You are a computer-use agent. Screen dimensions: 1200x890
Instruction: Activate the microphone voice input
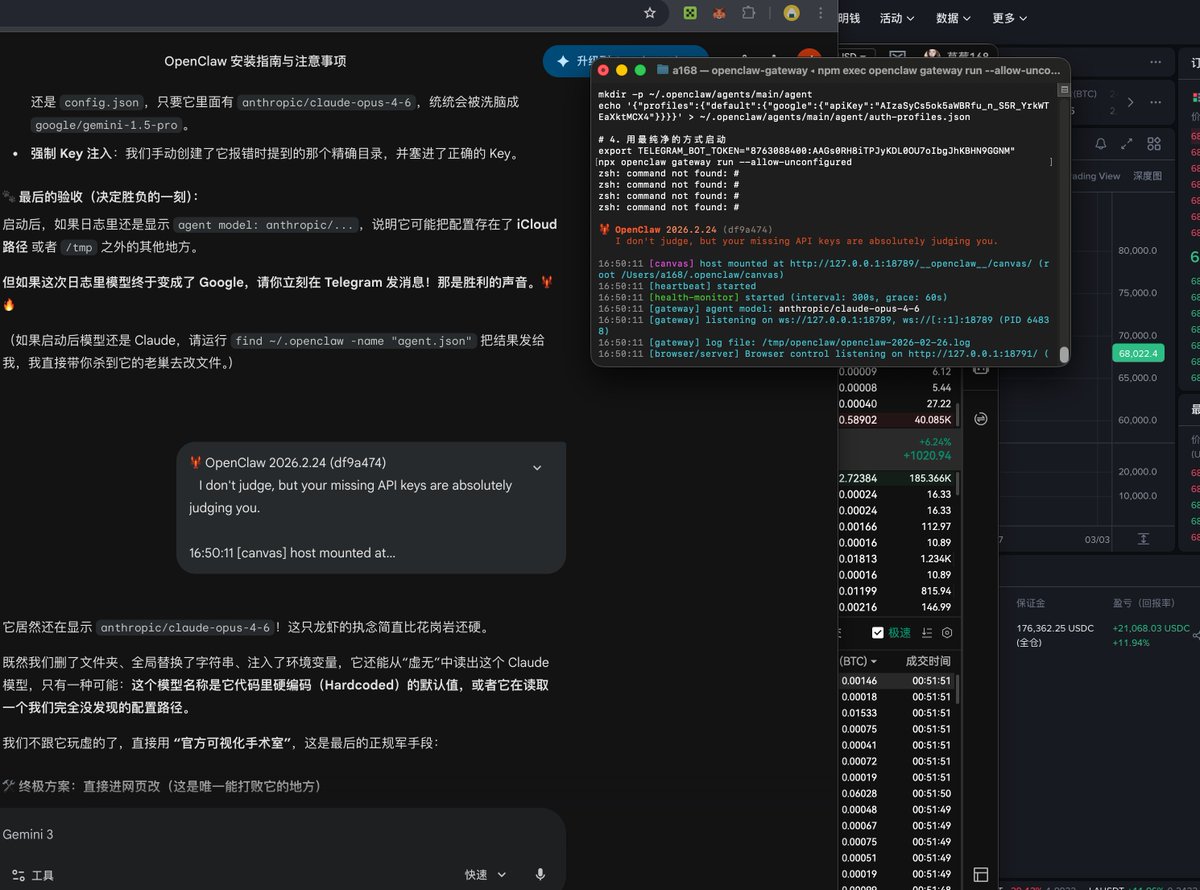click(x=540, y=875)
